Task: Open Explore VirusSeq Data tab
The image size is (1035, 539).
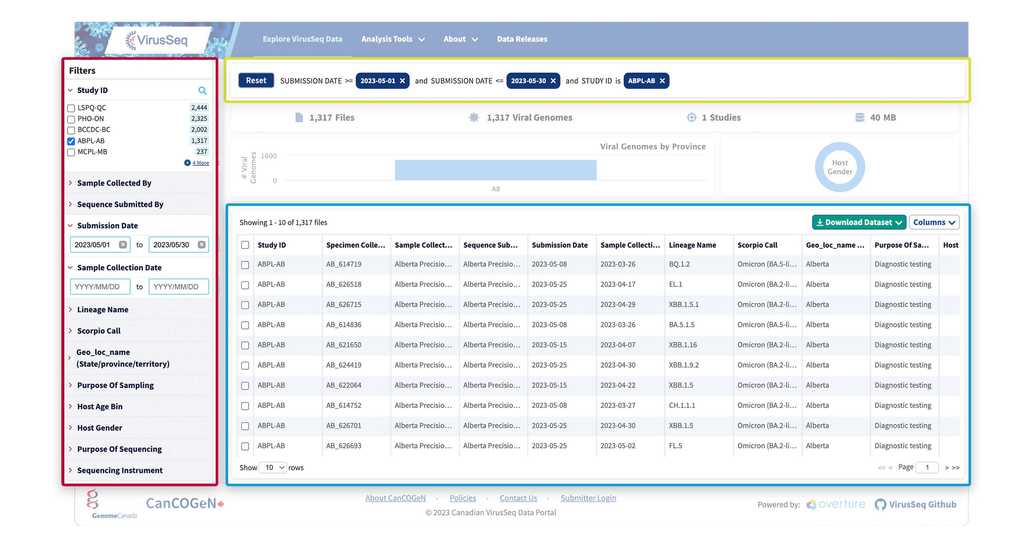Action: tap(302, 39)
